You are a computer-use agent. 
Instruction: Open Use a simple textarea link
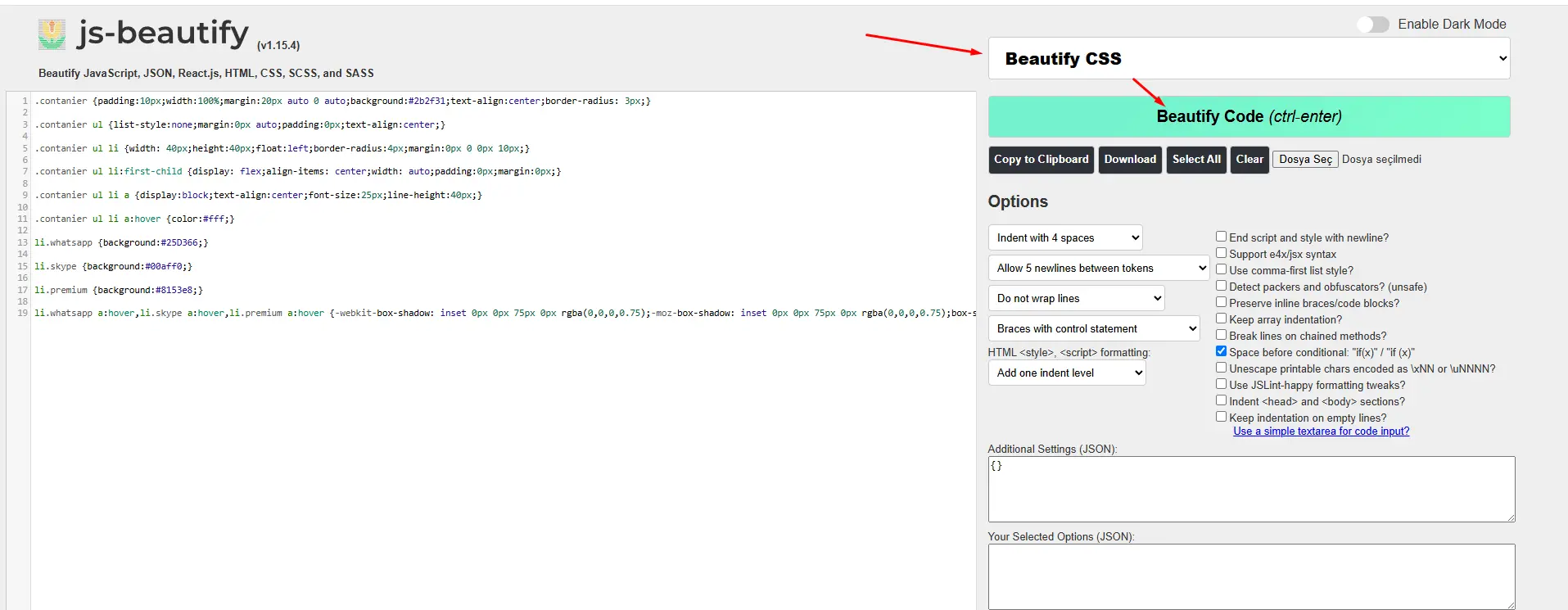pyautogui.click(x=1321, y=432)
